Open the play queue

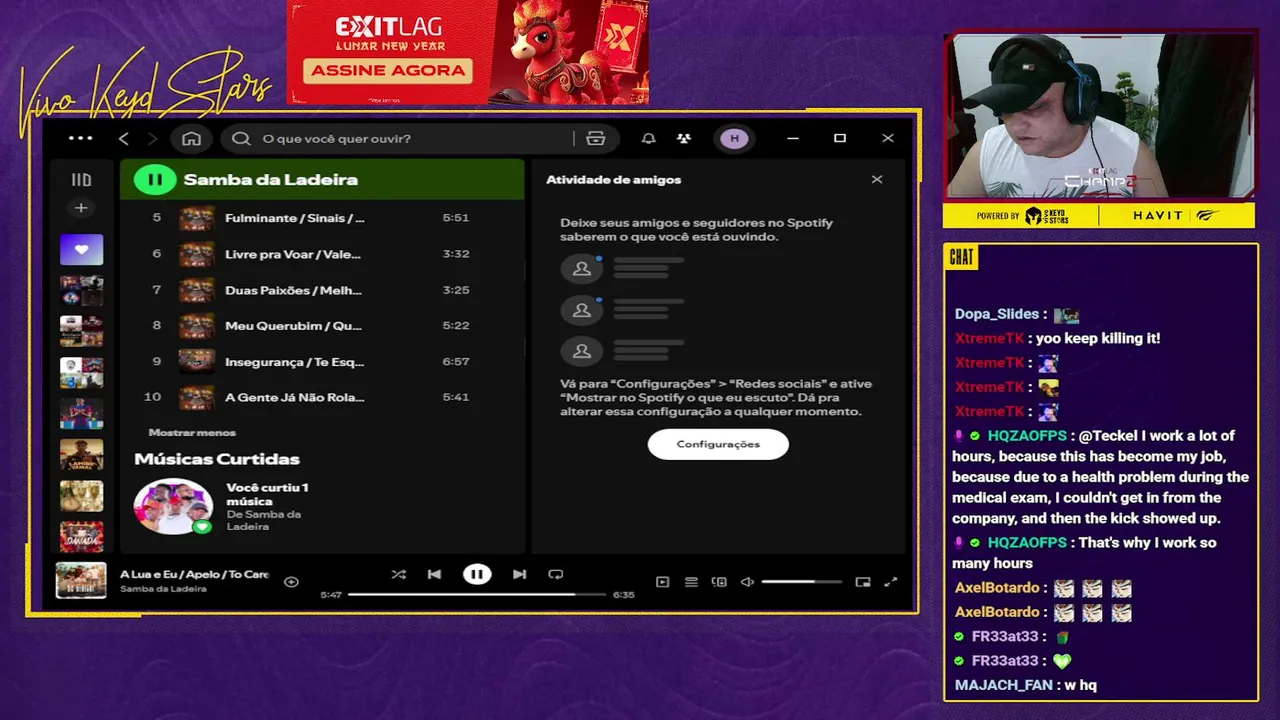(x=691, y=582)
